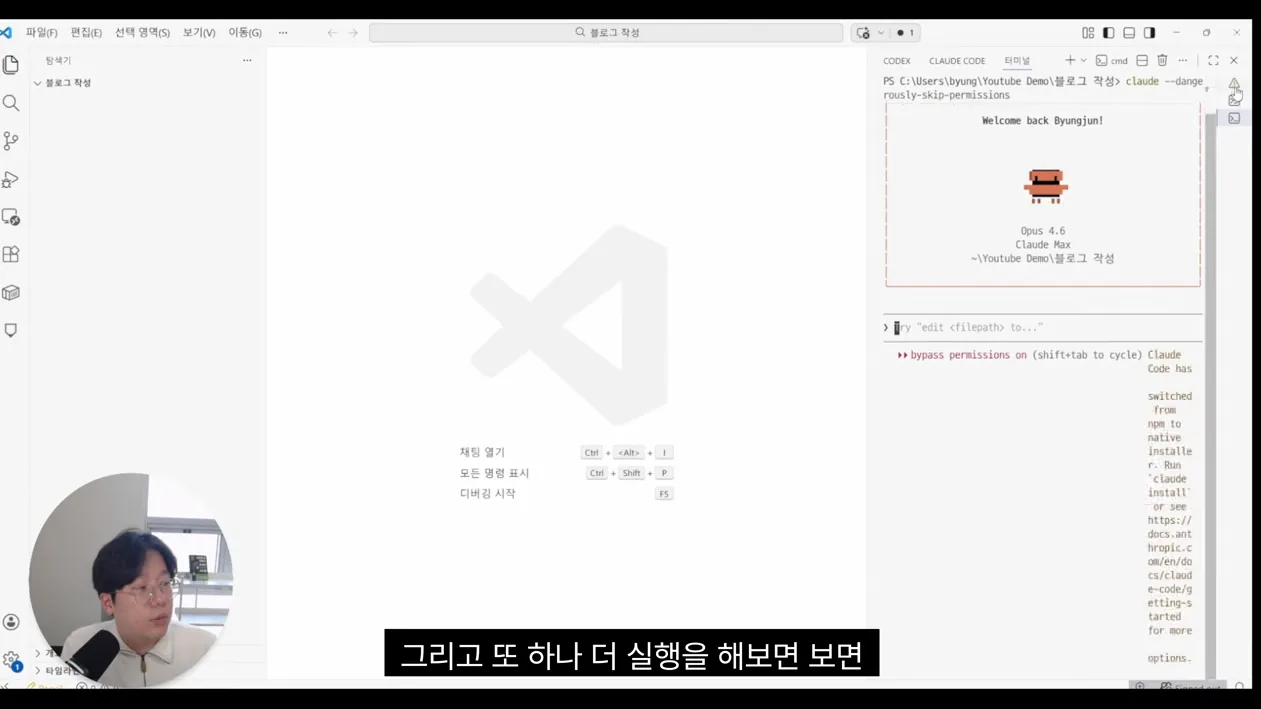Switch to the 터미널 panel tab
This screenshot has width=1261, height=709.
(1017, 61)
